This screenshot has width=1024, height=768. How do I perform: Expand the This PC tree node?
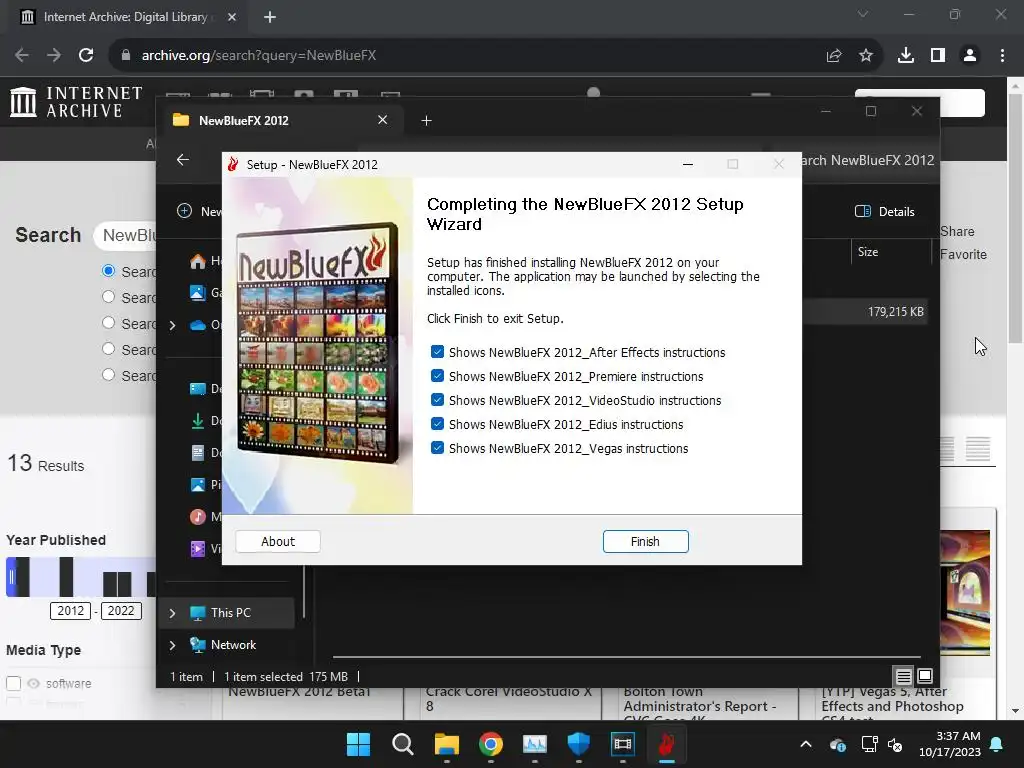click(x=172, y=613)
